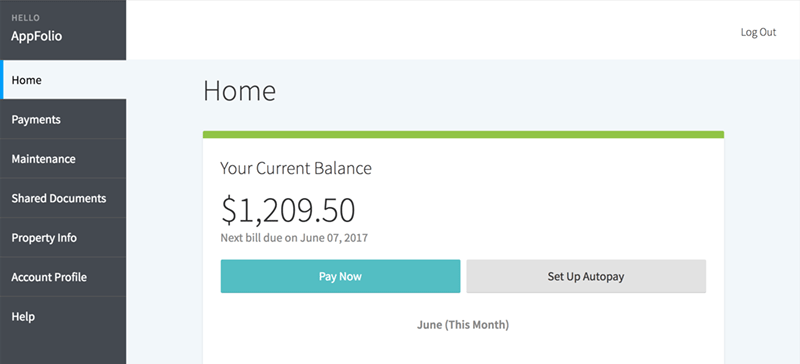This screenshot has height=364, width=800.
Task: Select the Home item in sidebar
Action: (63, 80)
